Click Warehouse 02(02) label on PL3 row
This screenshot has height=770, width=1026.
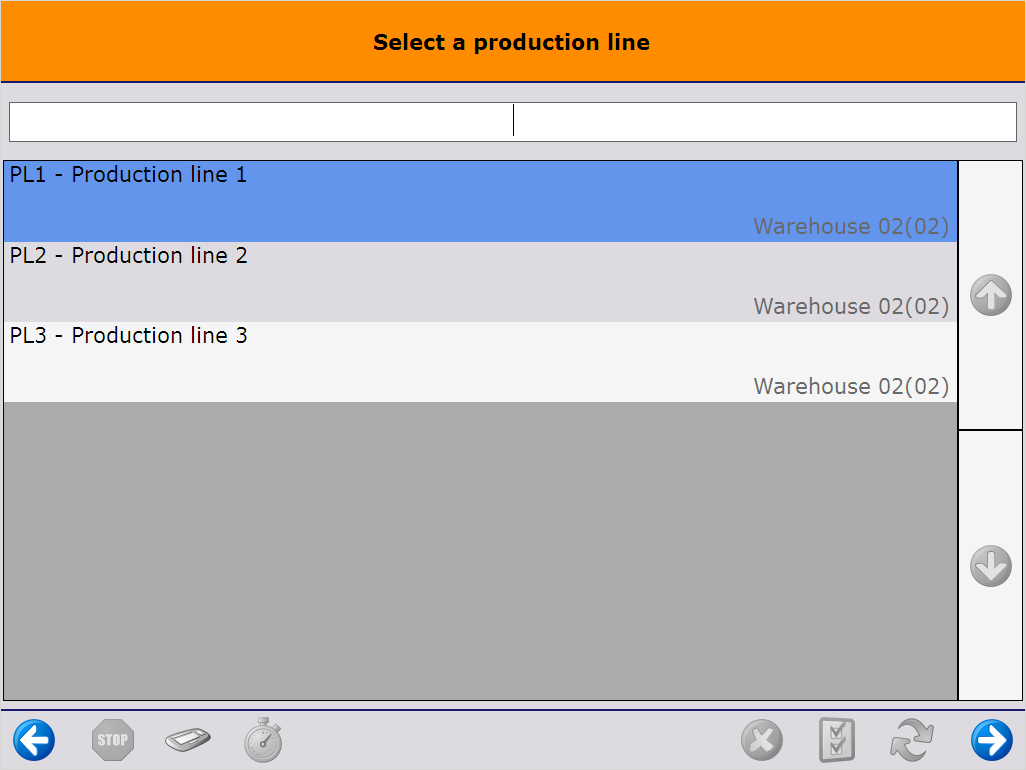coord(851,386)
